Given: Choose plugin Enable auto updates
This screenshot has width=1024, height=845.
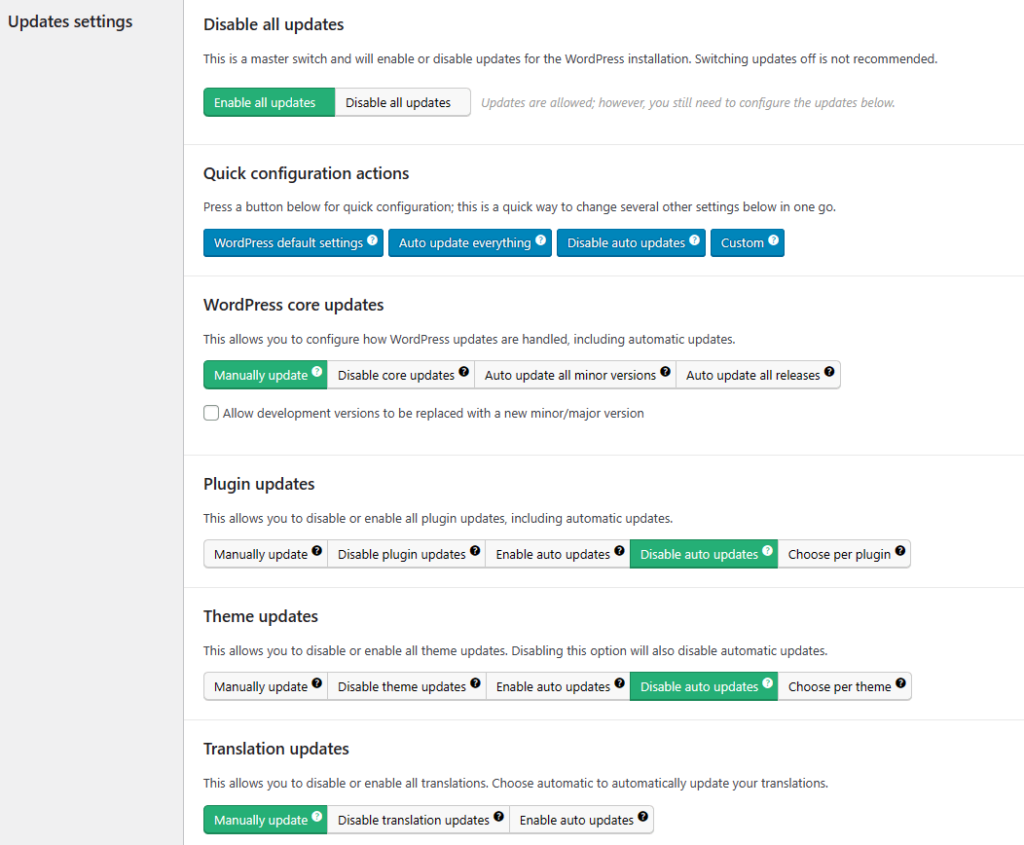Looking at the screenshot, I should [558, 554].
